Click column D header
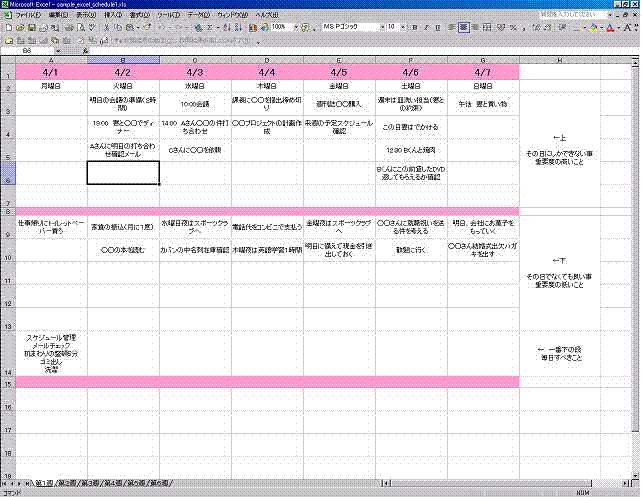 (267, 60)
